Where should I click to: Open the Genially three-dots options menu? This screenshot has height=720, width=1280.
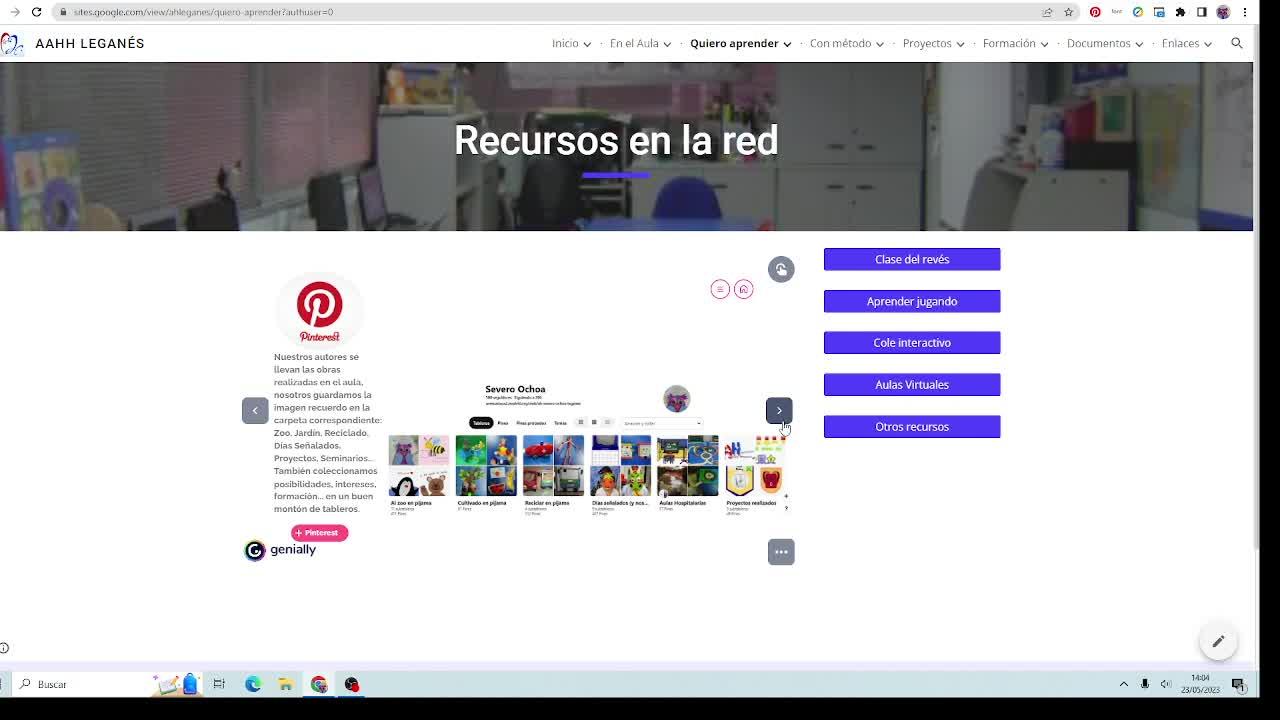pos(781,552)
